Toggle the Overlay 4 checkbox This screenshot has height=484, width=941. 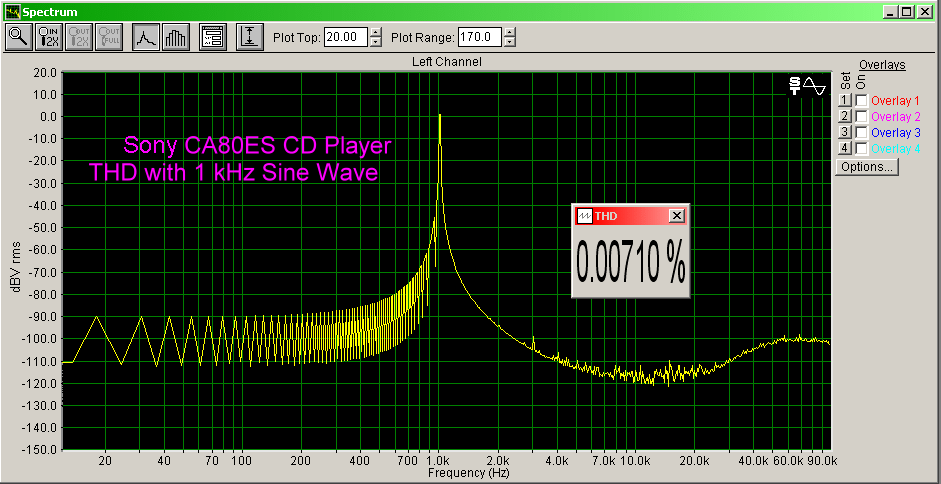point(861,148)
